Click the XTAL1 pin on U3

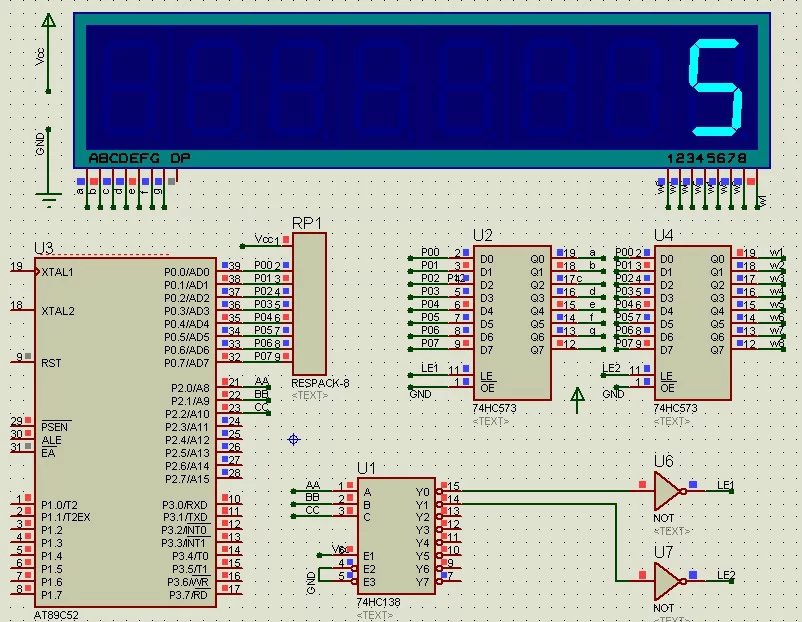(57, 272)
